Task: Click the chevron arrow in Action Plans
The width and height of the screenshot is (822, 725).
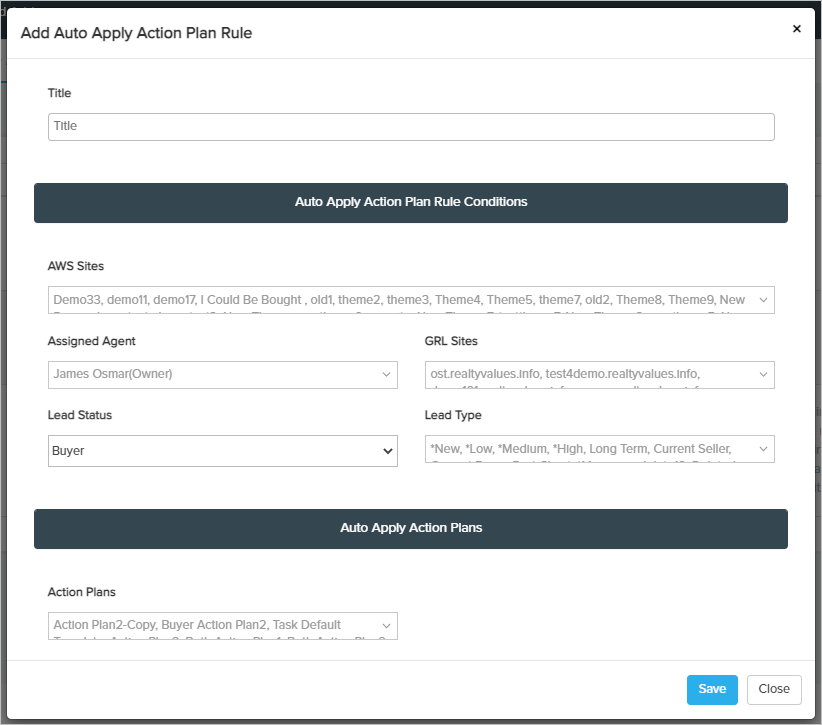Action: click(x=387, y=625)
